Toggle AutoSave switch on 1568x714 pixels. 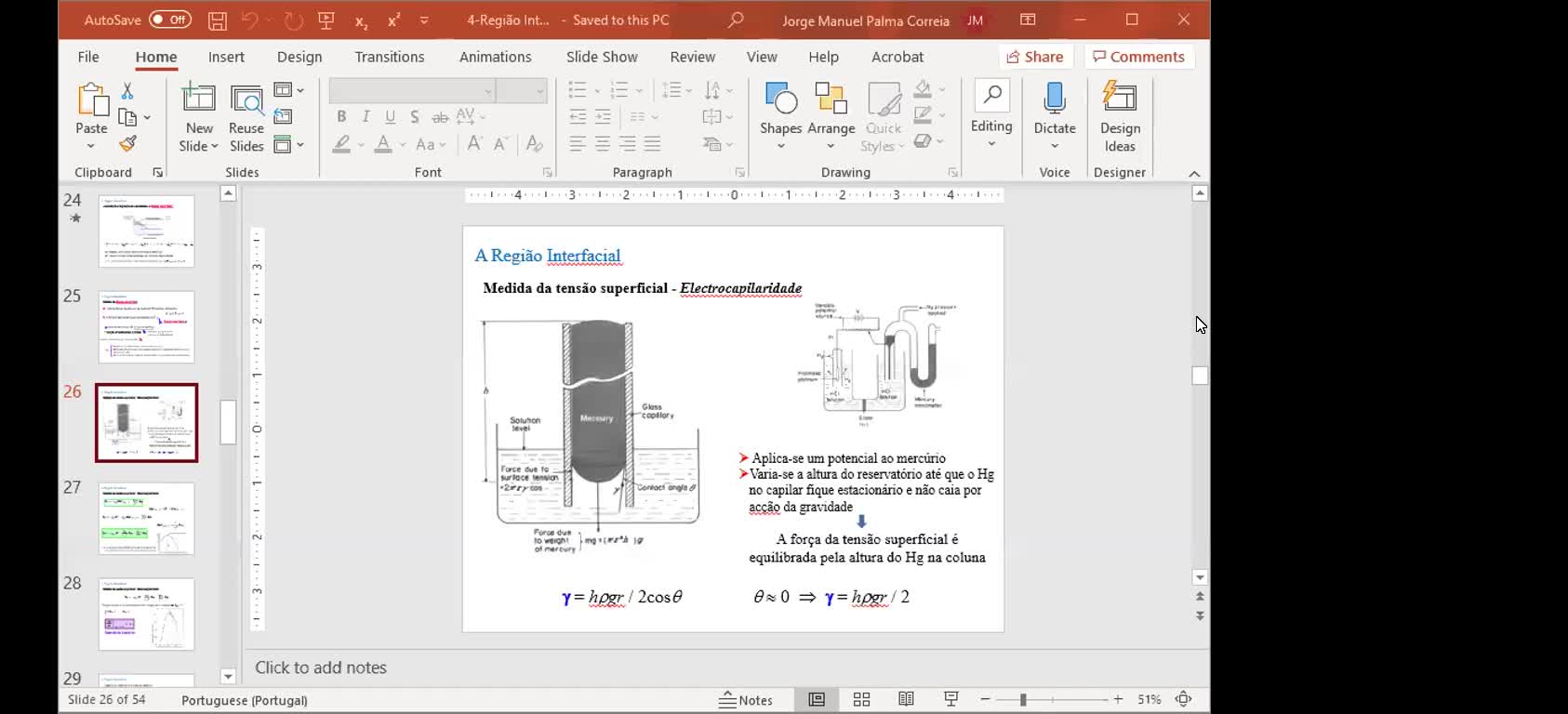(169, 20)
